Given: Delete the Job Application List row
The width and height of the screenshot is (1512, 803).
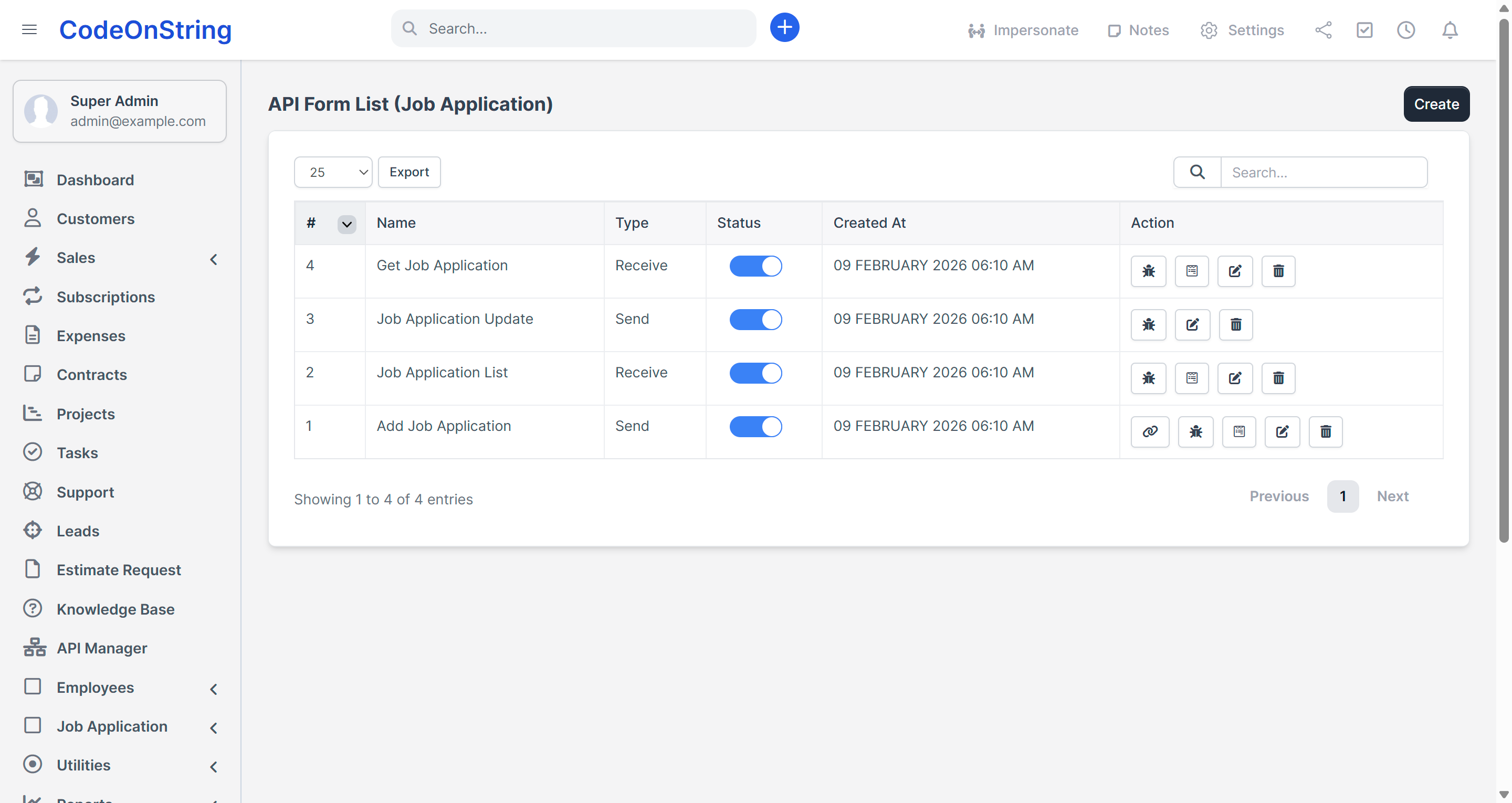Looking at the screenshot, I should pos(1278,378).
